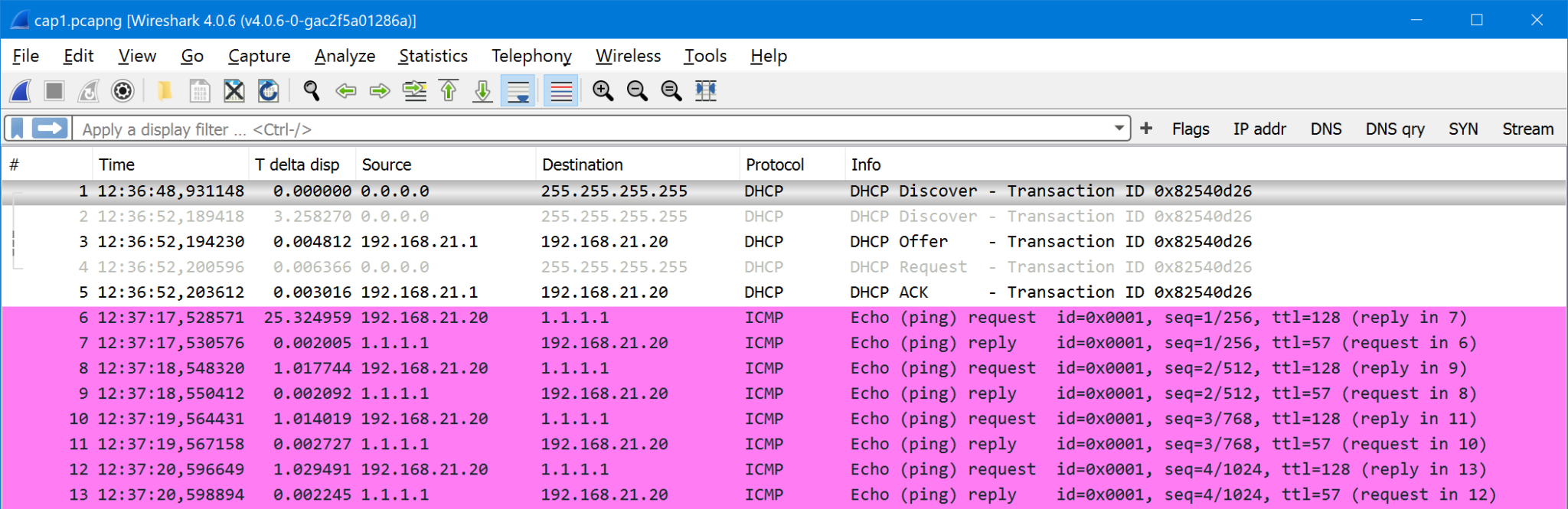Add a filter button with plus icon

pyautogui.click(x=1146, y=129)
